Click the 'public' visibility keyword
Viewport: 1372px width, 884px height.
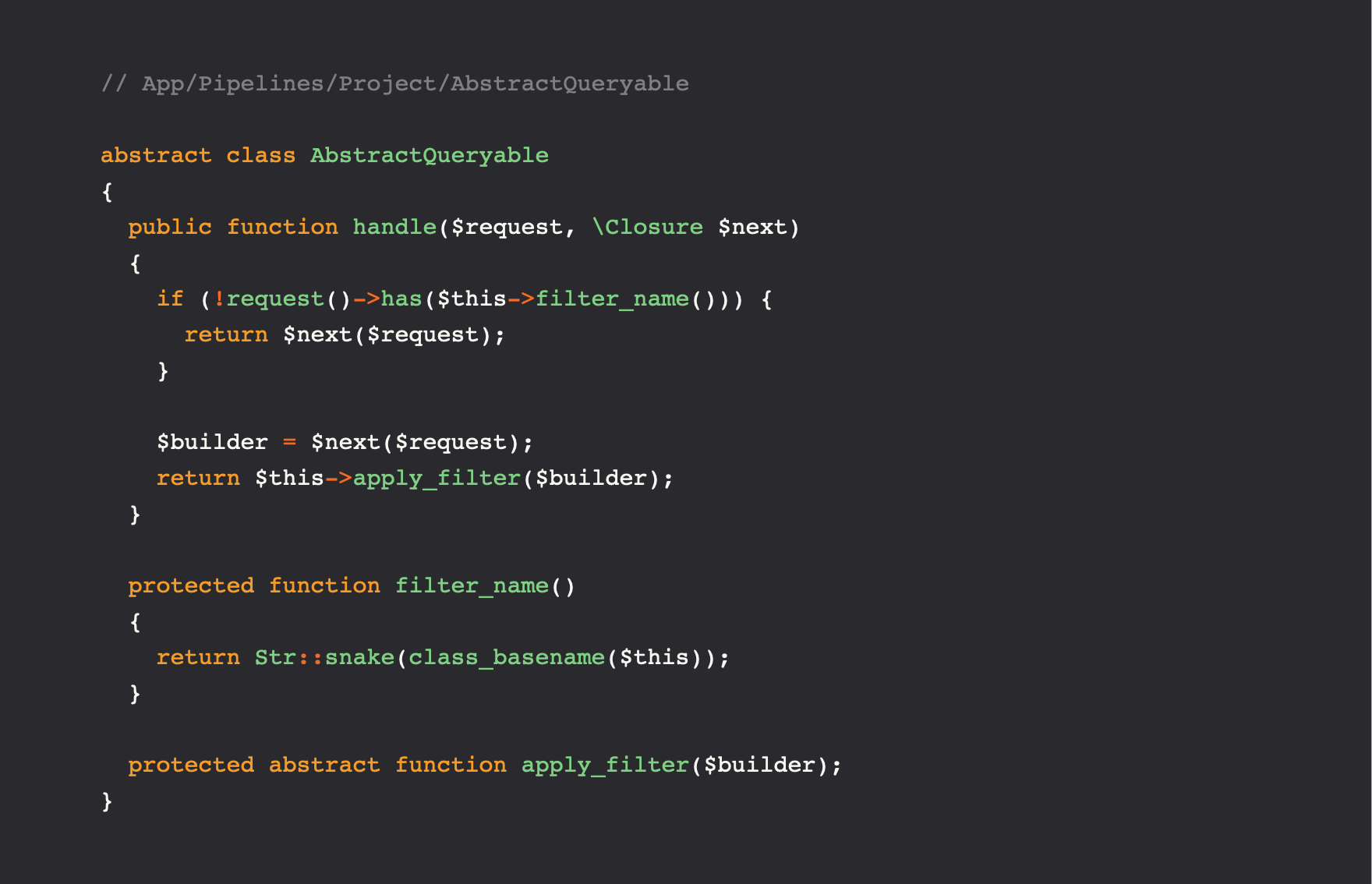click(170, 227)
